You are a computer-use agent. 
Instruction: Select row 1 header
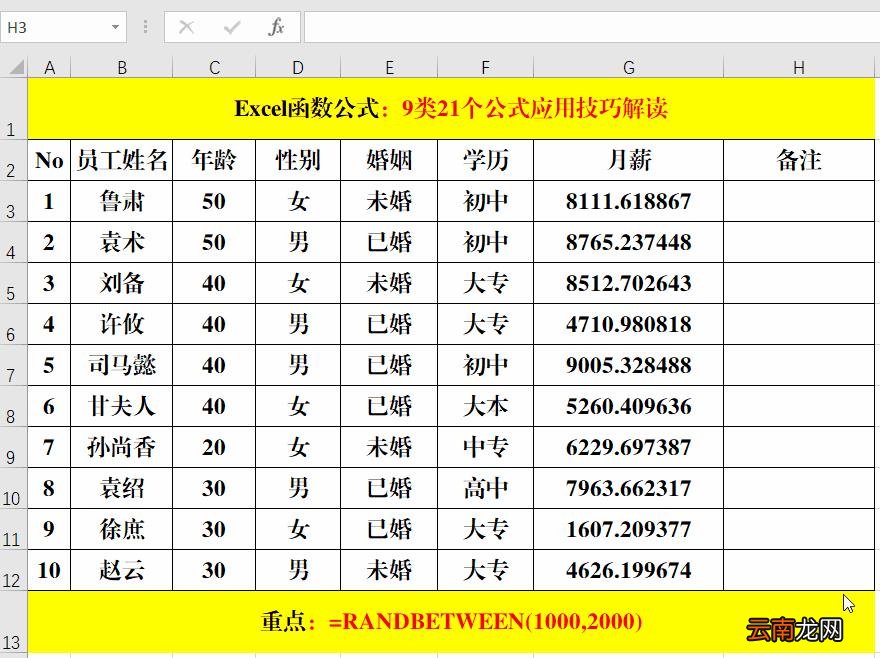13,109
